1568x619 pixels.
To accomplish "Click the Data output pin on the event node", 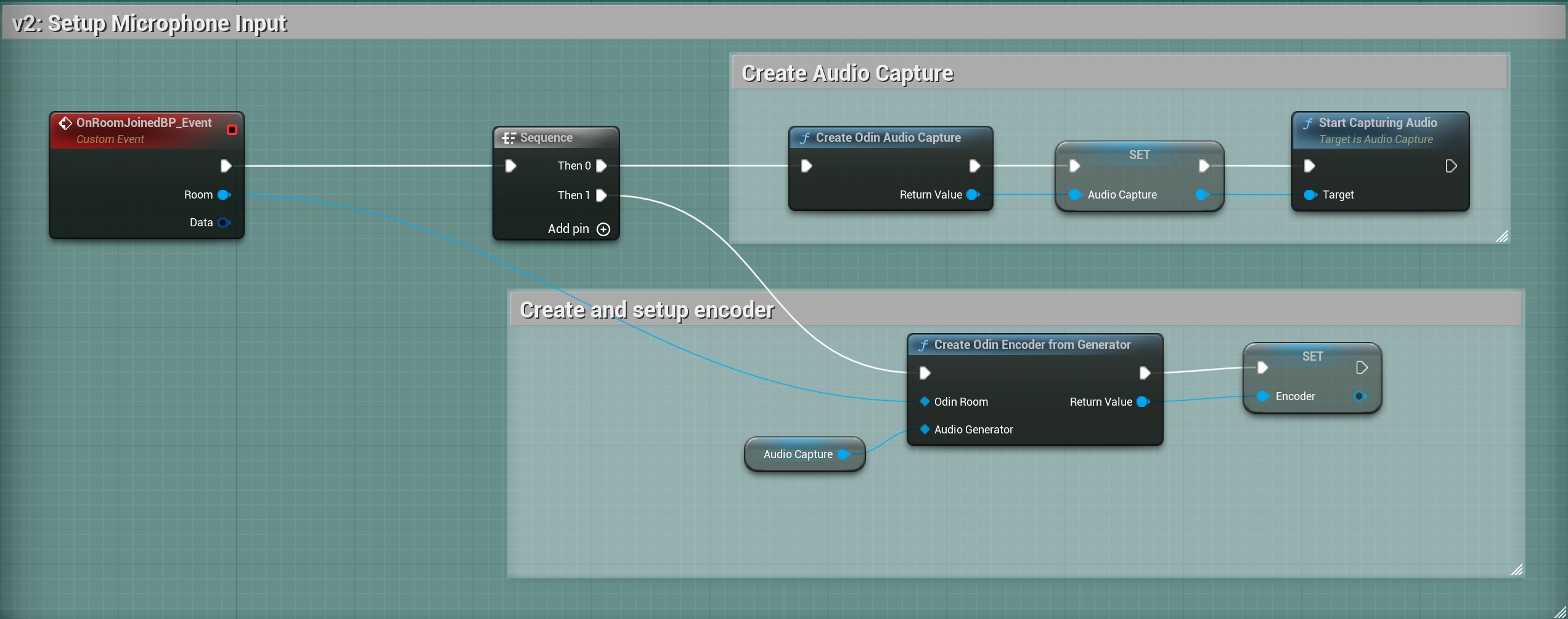I will pos(223,223).
